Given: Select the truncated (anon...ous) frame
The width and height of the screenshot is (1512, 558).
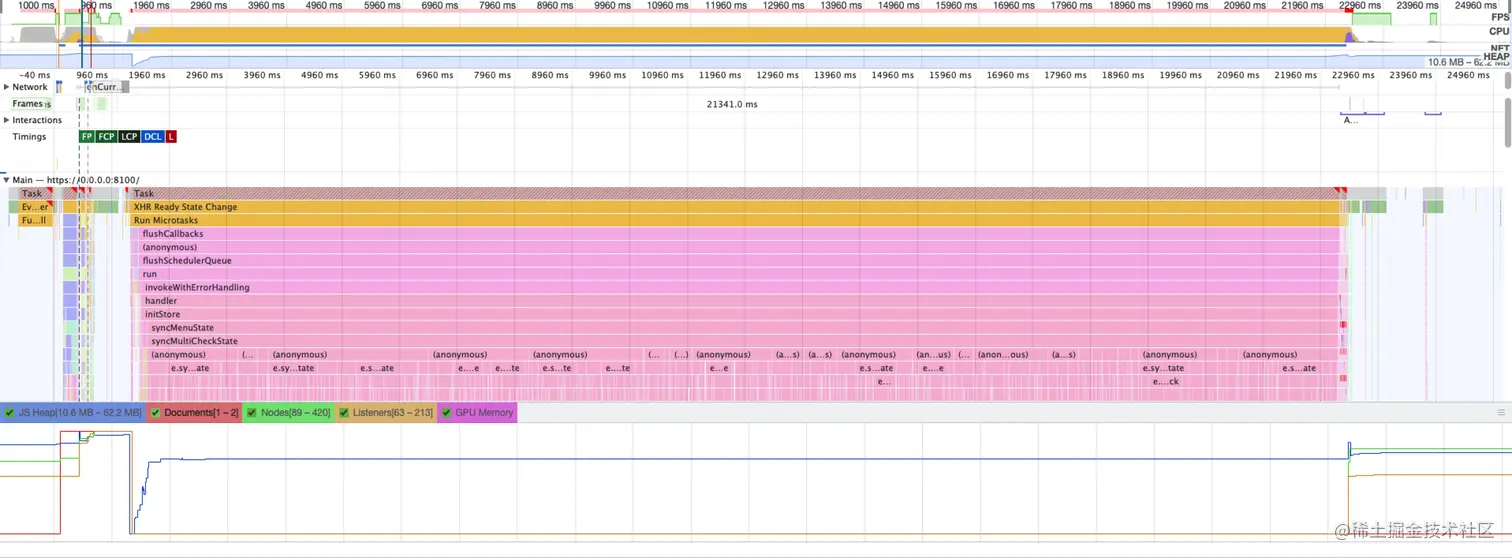Looking at the screenshot, I should pos(1003,355).
